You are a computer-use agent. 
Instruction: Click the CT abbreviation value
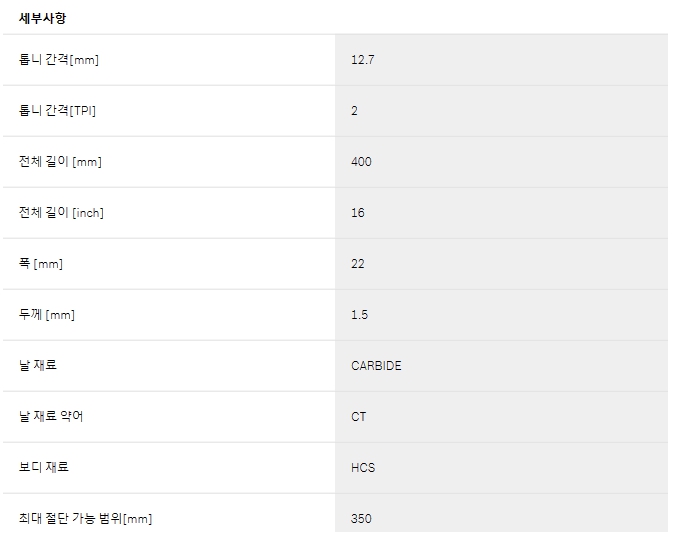click(359, 417)
